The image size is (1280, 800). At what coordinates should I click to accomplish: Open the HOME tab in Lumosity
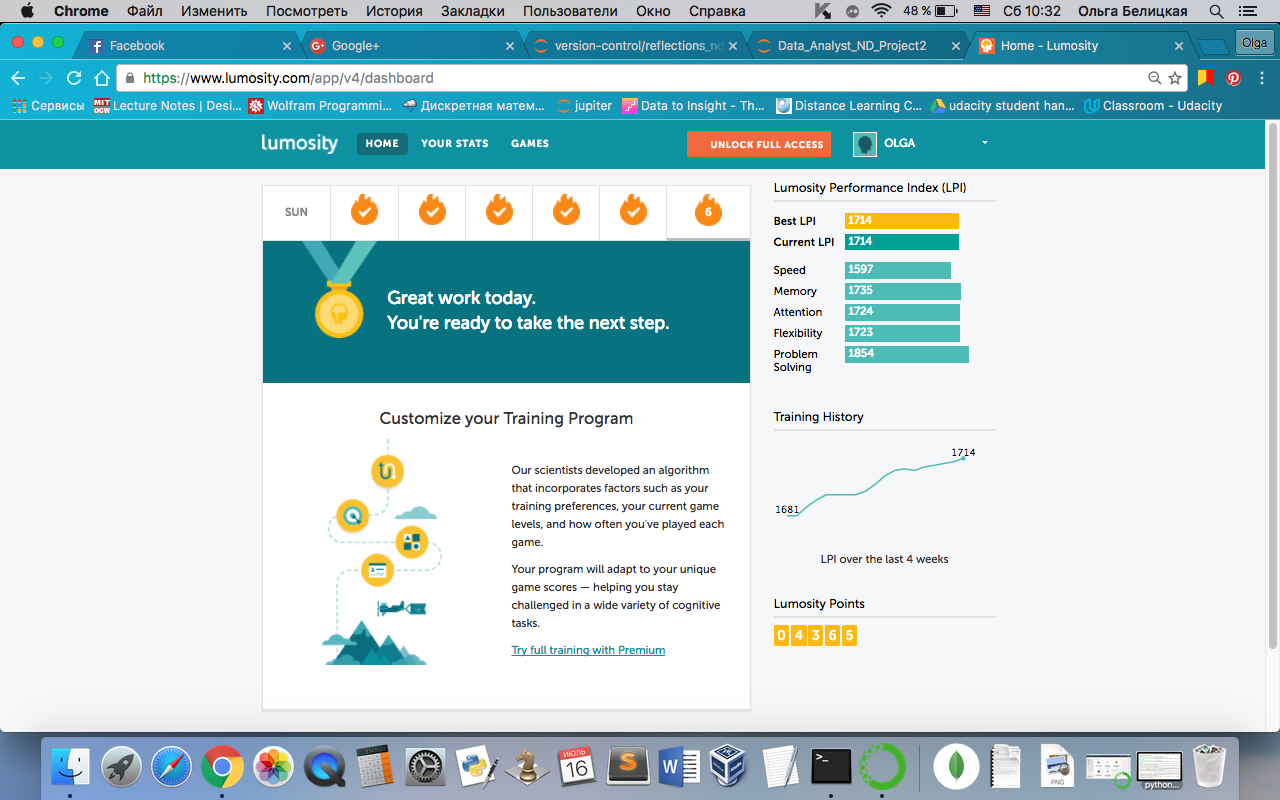(382, 143)
